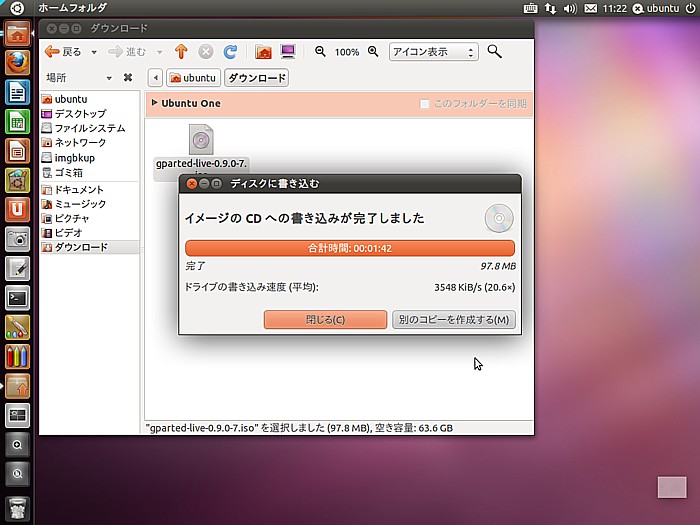Click the search magnifier icon in the toolbar
This screenshot has height=525, width=700.
[494, 52]
